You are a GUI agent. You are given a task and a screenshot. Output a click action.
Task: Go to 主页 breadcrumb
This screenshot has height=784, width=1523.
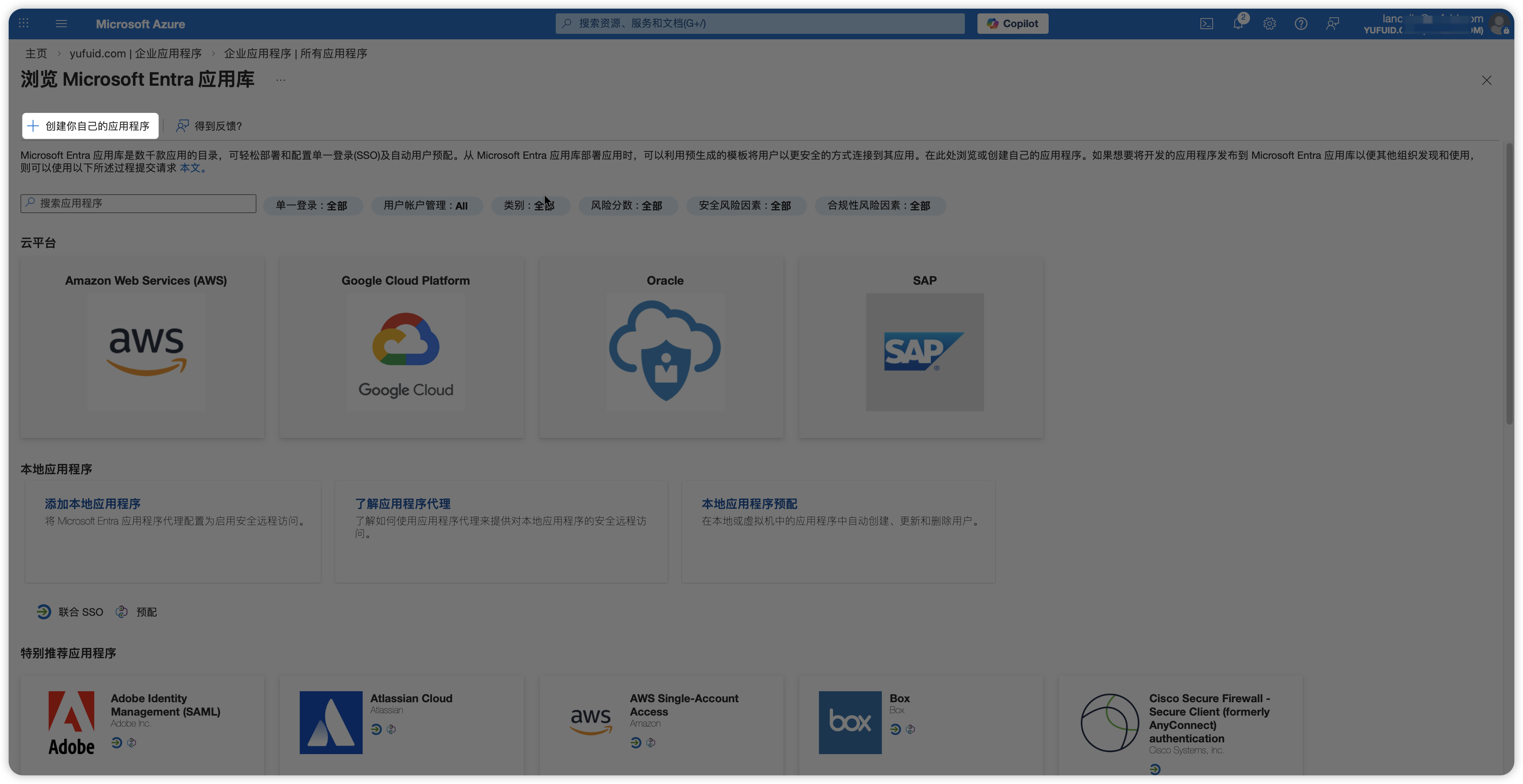point(36,54)
